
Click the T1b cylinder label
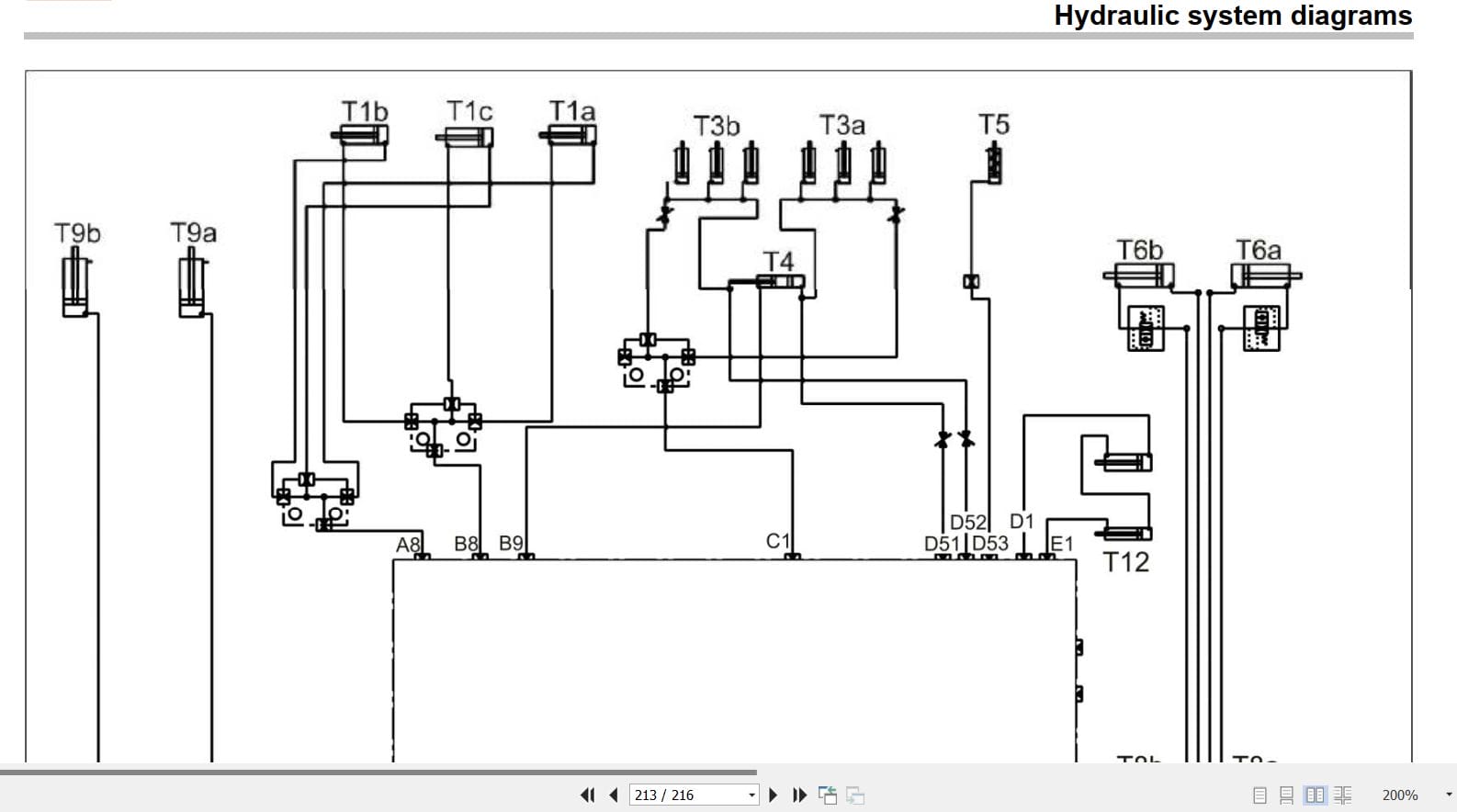pyautogui.click(x=365, y=111)
